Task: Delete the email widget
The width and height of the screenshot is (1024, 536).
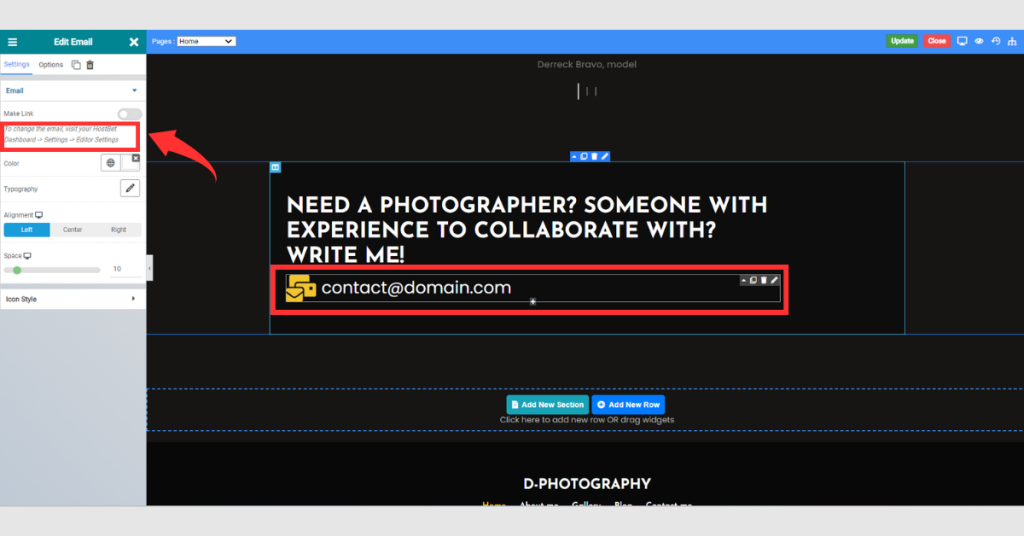Action: tap(763, 280)
